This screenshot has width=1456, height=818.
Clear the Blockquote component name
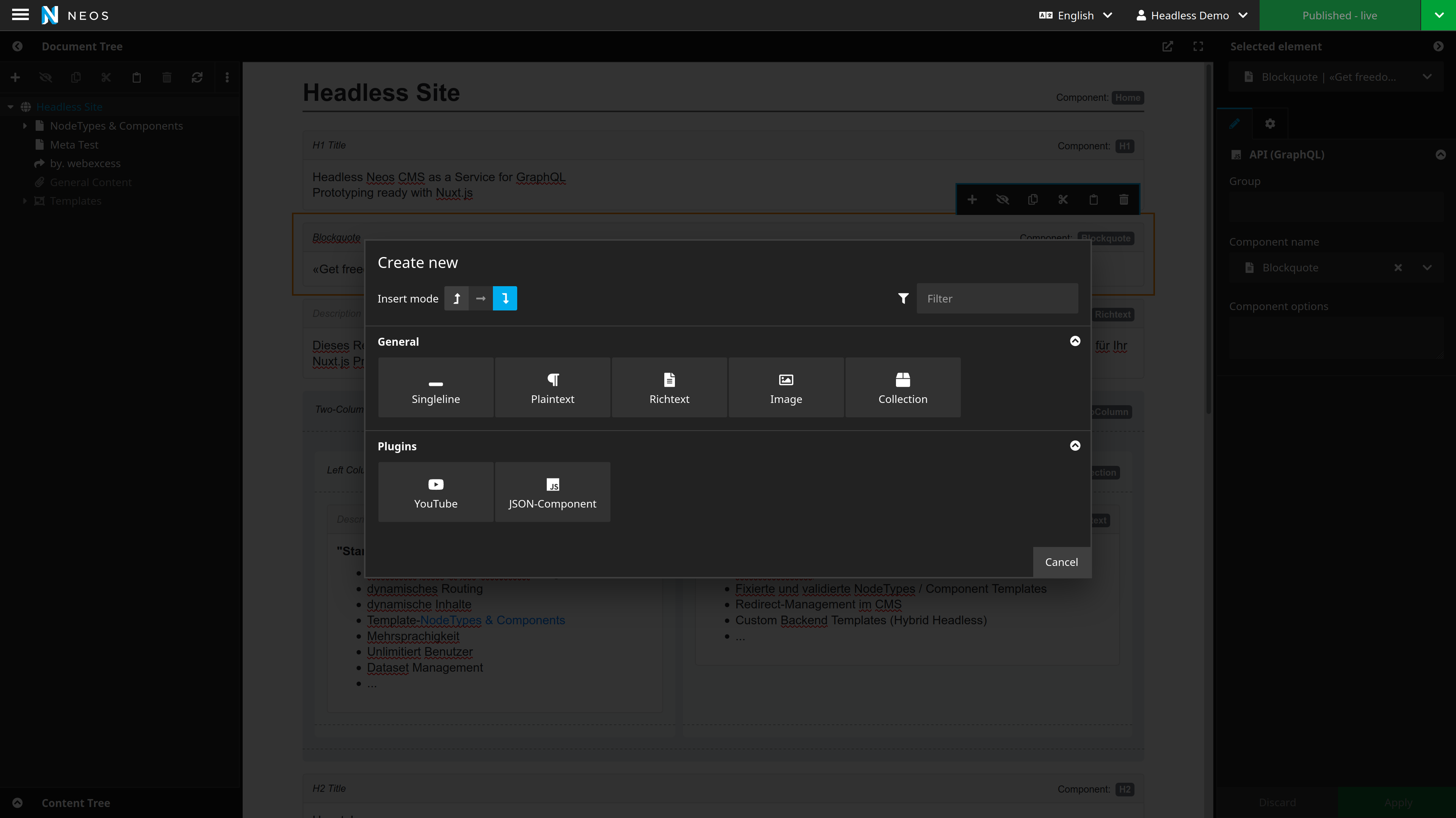tap(1398, 268)
